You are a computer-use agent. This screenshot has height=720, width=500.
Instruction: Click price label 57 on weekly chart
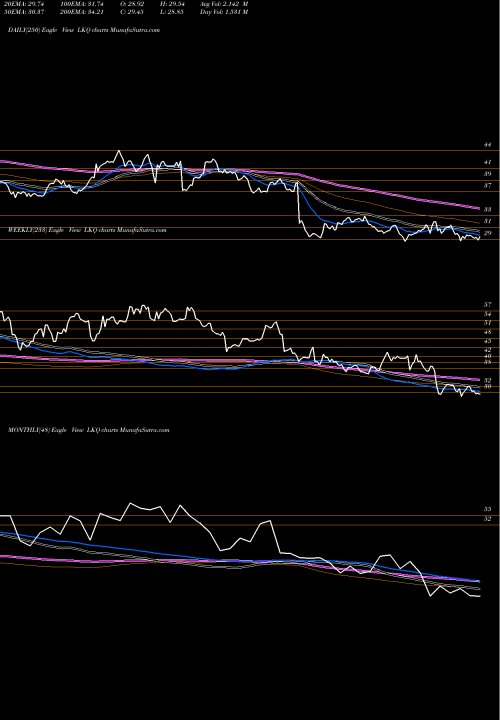point(488,305)
